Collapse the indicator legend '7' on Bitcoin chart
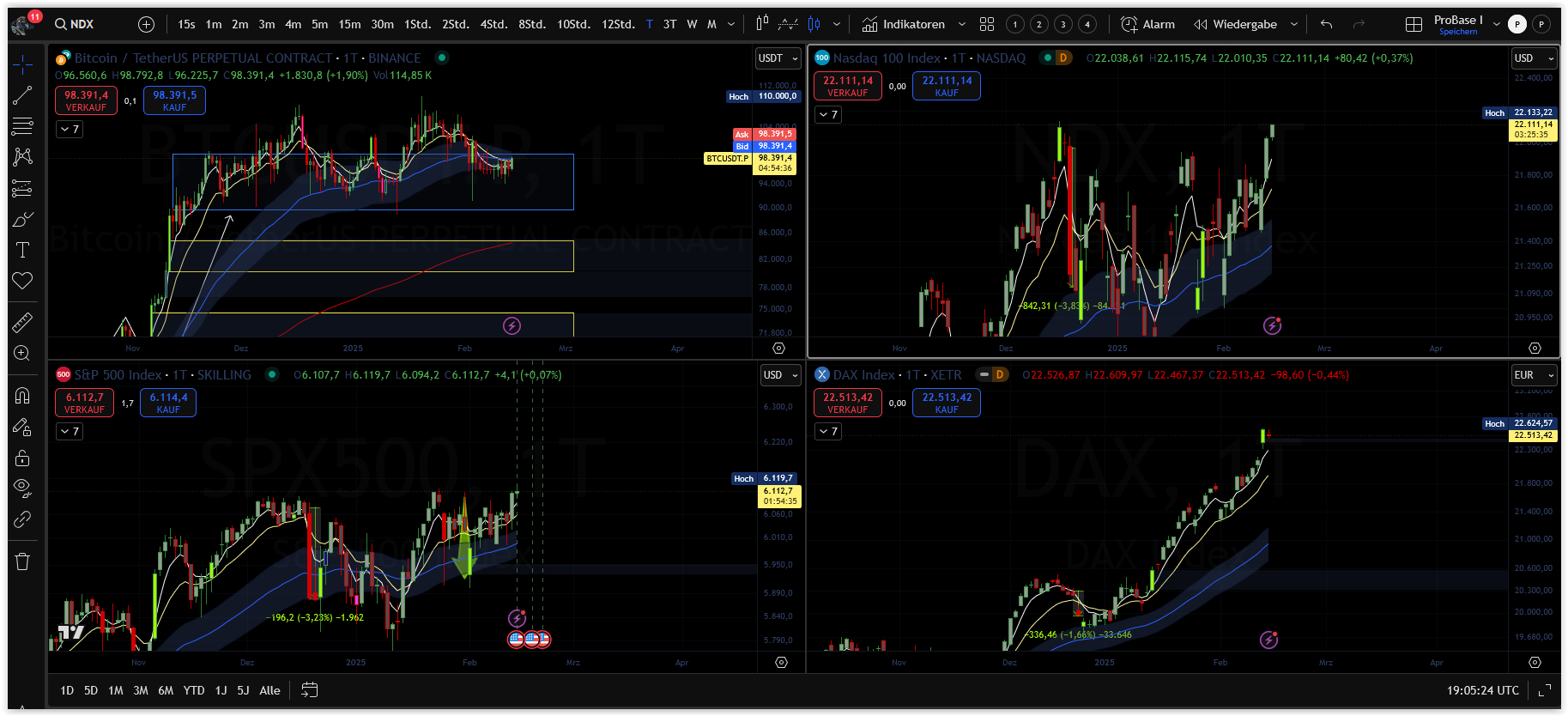Screen dimensions: 1568x716 [x=70, y=130]
